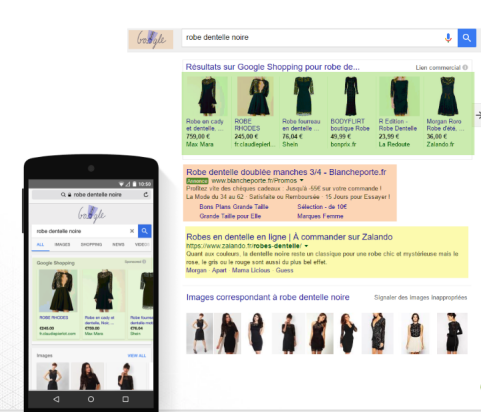
Task: Open Grande Taille pour Elle sitelink
Action: (230, 216)
